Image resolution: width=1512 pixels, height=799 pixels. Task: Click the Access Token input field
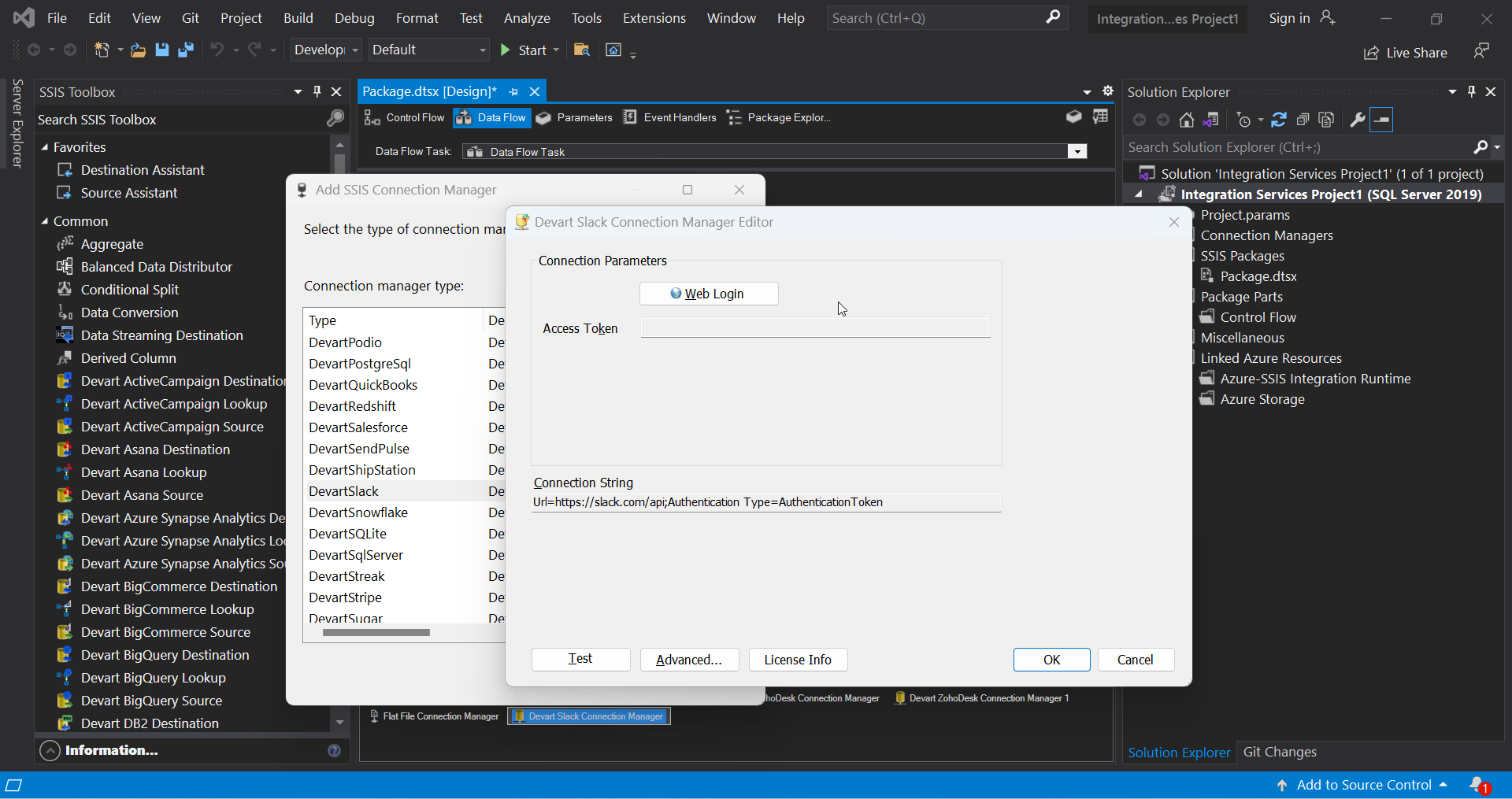815,328
